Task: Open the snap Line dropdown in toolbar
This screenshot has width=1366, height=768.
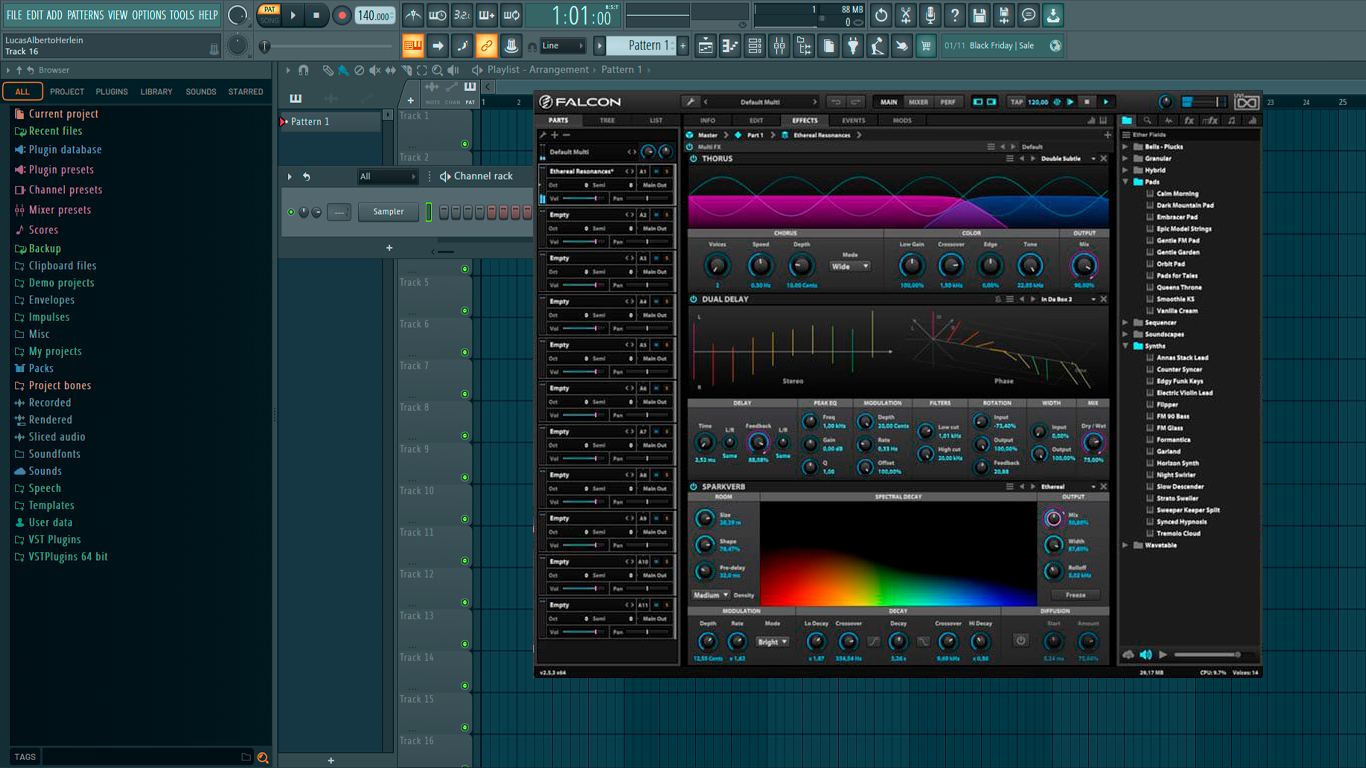Action: click(x=562, y=46)
